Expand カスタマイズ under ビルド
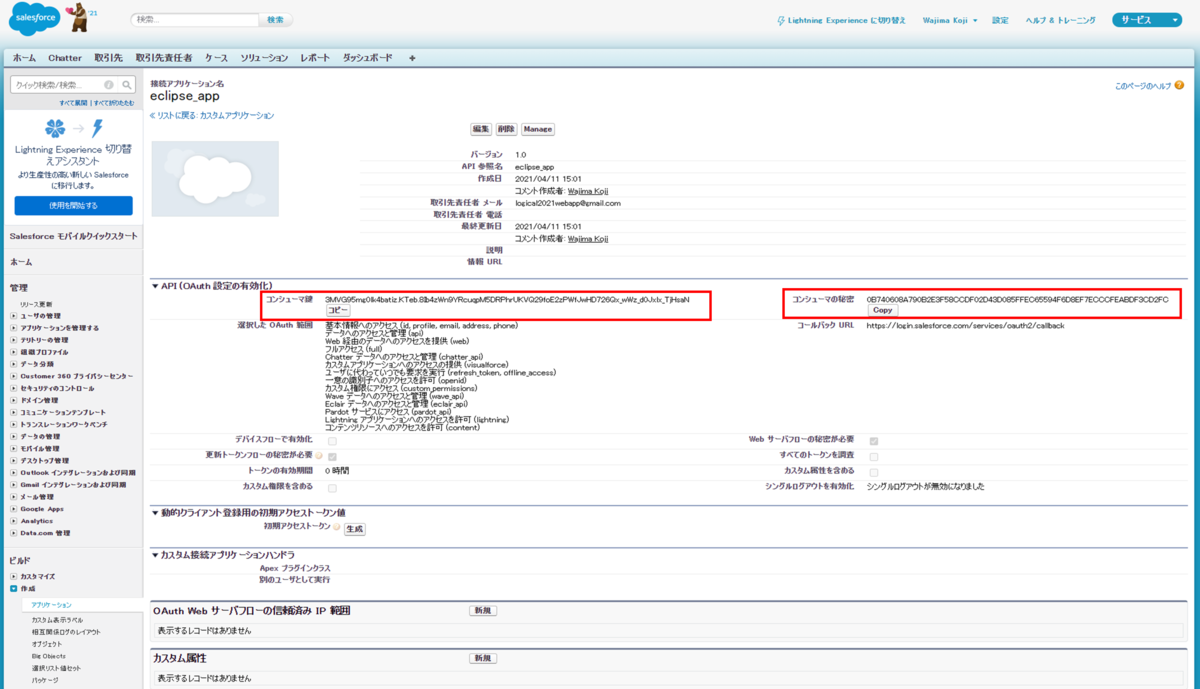This screenshot has width=1200, height=689. [x=14, y=577]
